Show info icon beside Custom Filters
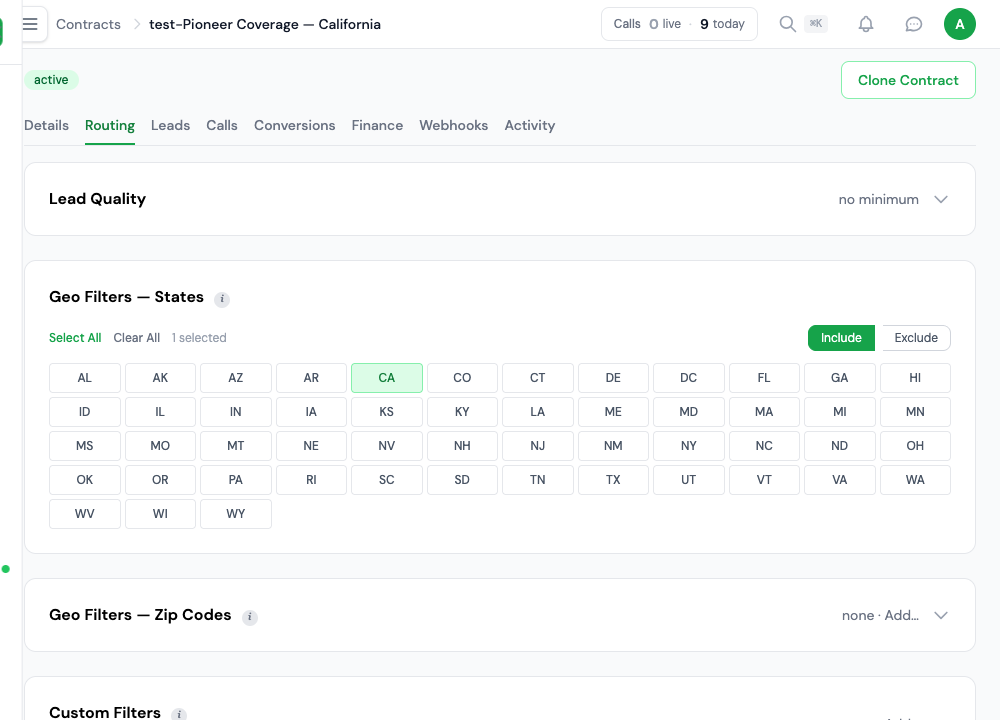The width and height of the screenshot is (1000, 720). [179, 714]
